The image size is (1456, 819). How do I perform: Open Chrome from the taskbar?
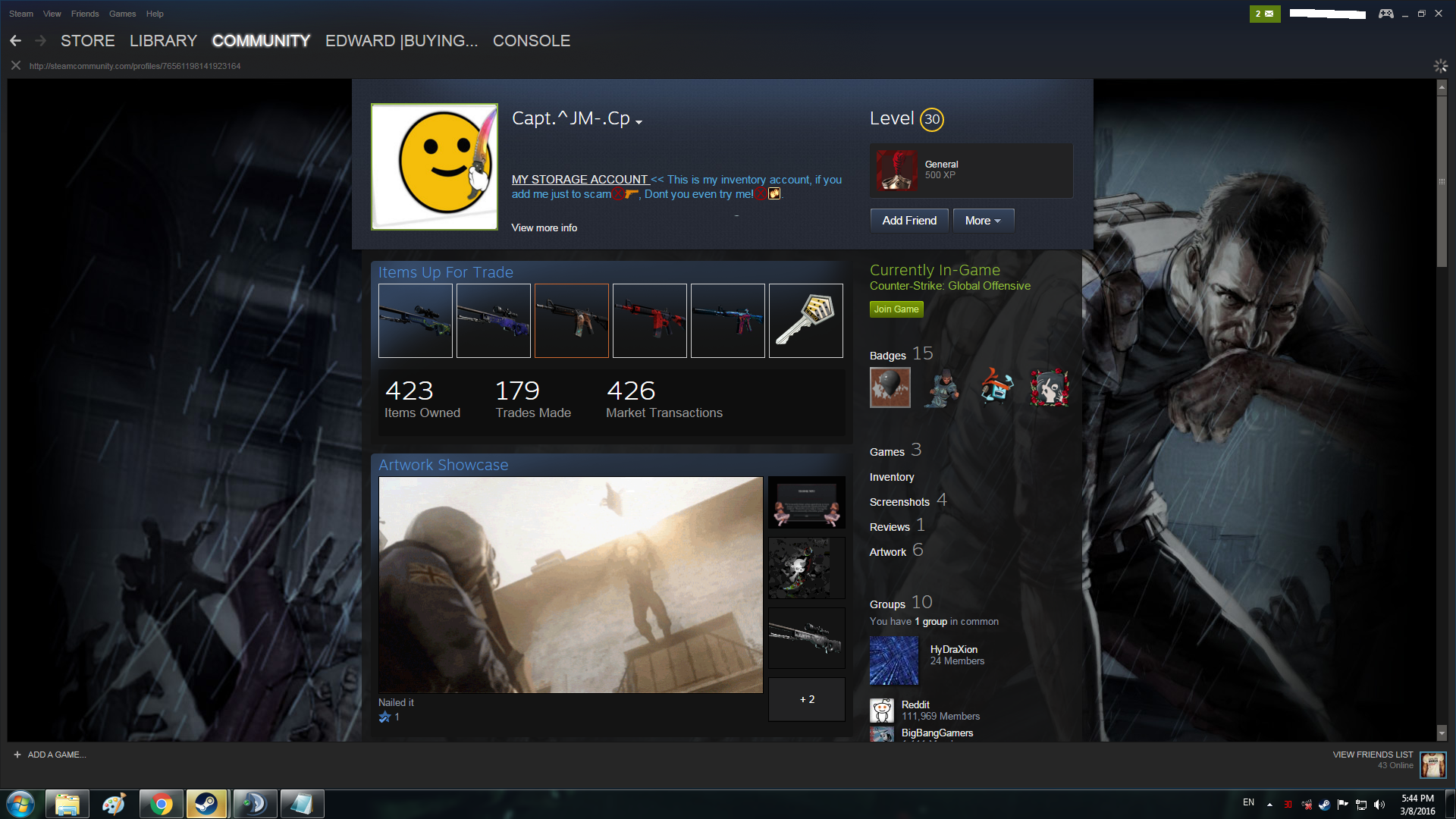[161, 804]
